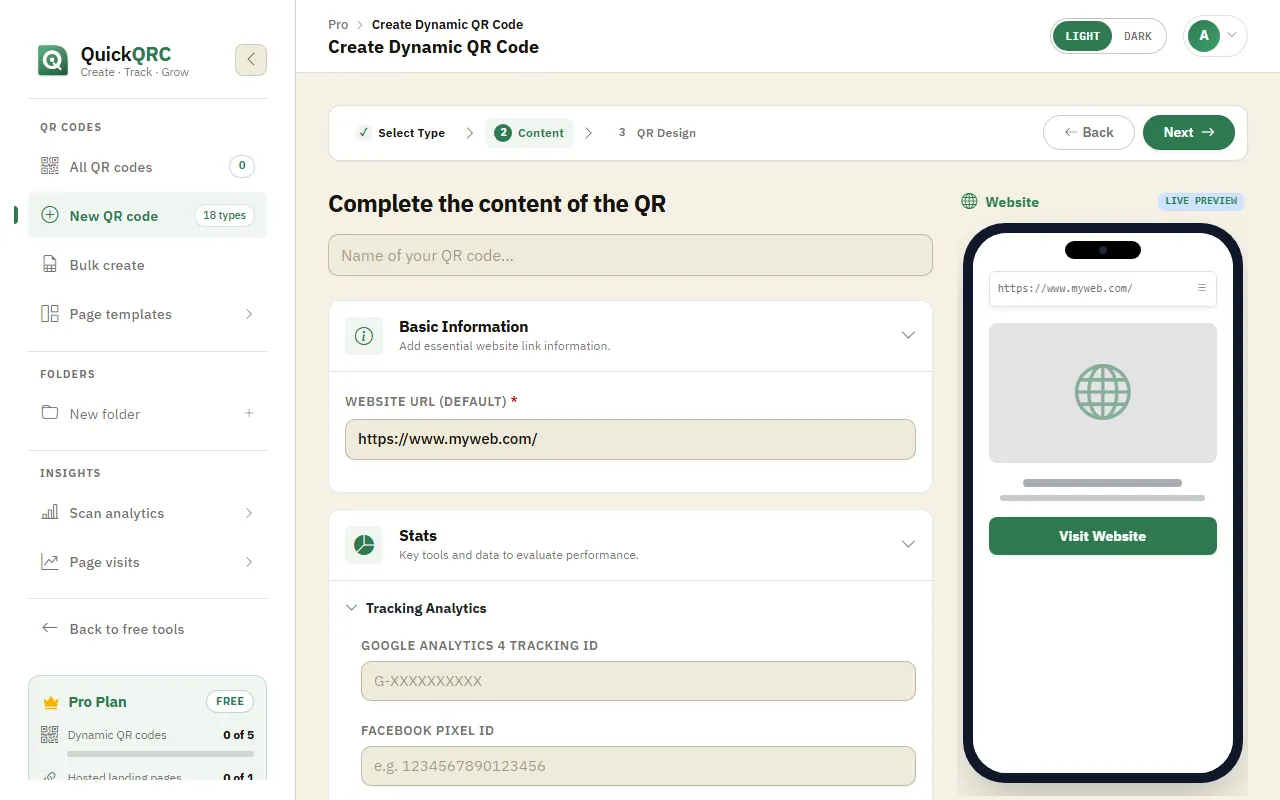Jump to the QR Design step

click(x=656, y=133)
